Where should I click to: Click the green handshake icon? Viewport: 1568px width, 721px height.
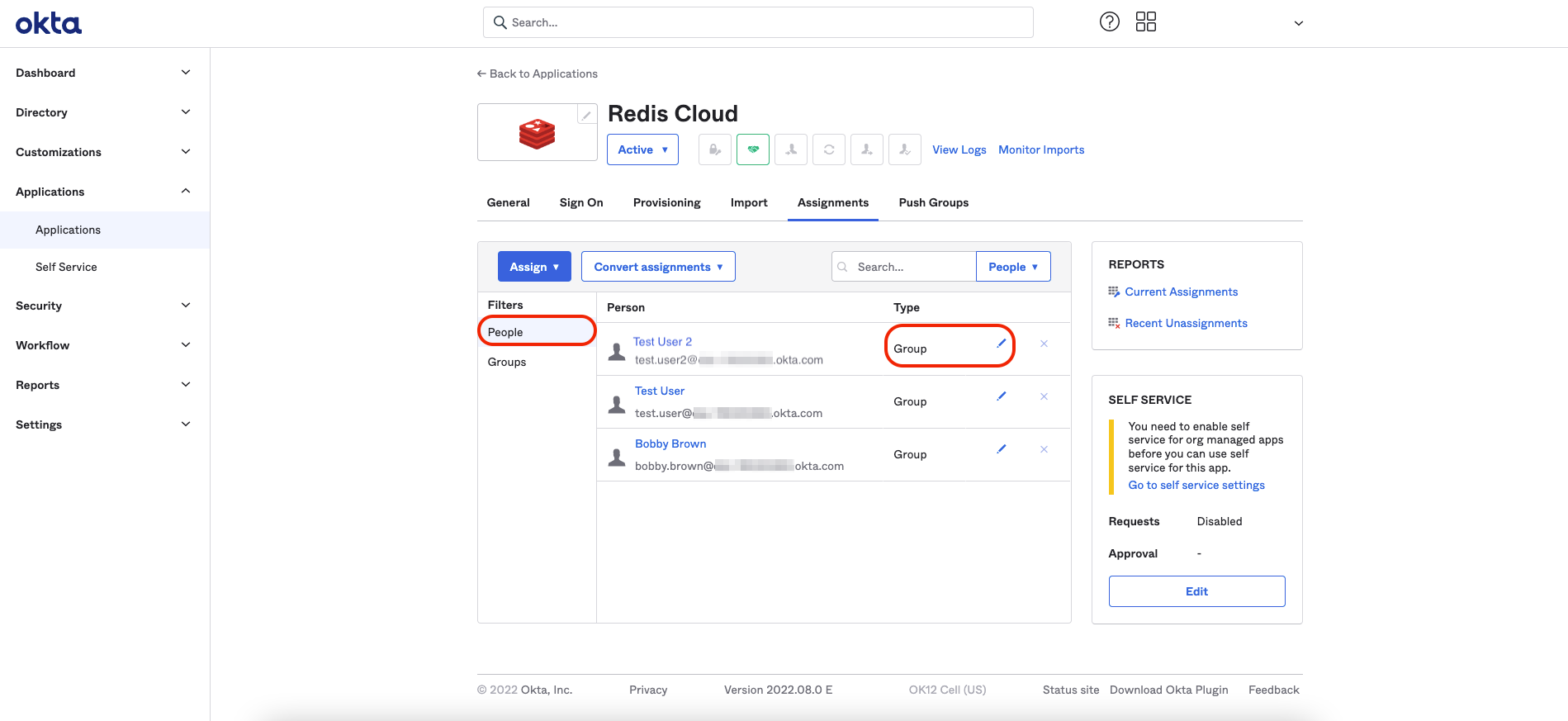pyautogui.click(x=752, y=149)
